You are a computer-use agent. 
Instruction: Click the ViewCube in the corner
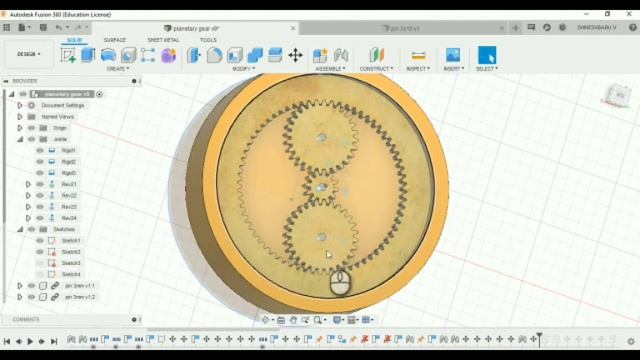tap(618, 96)
